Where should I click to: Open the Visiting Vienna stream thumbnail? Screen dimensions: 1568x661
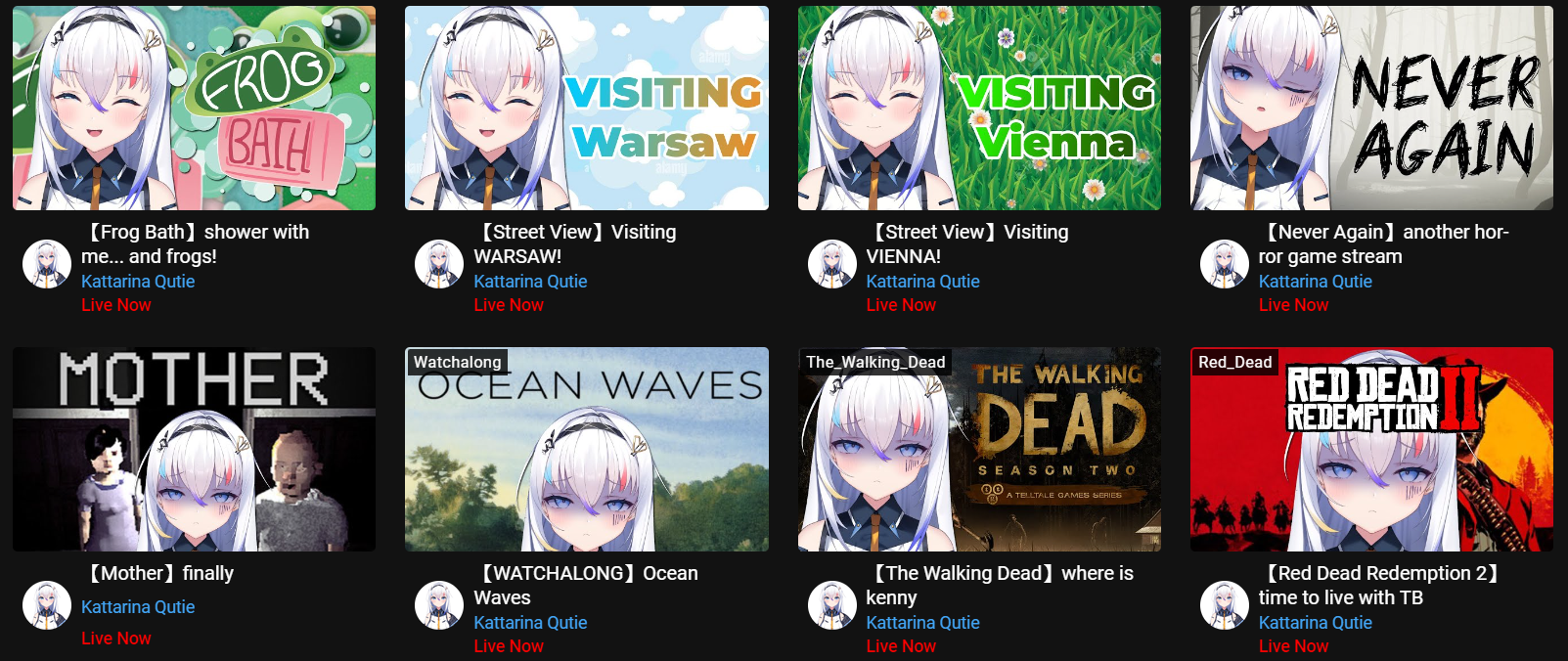[x=979, y=108]
